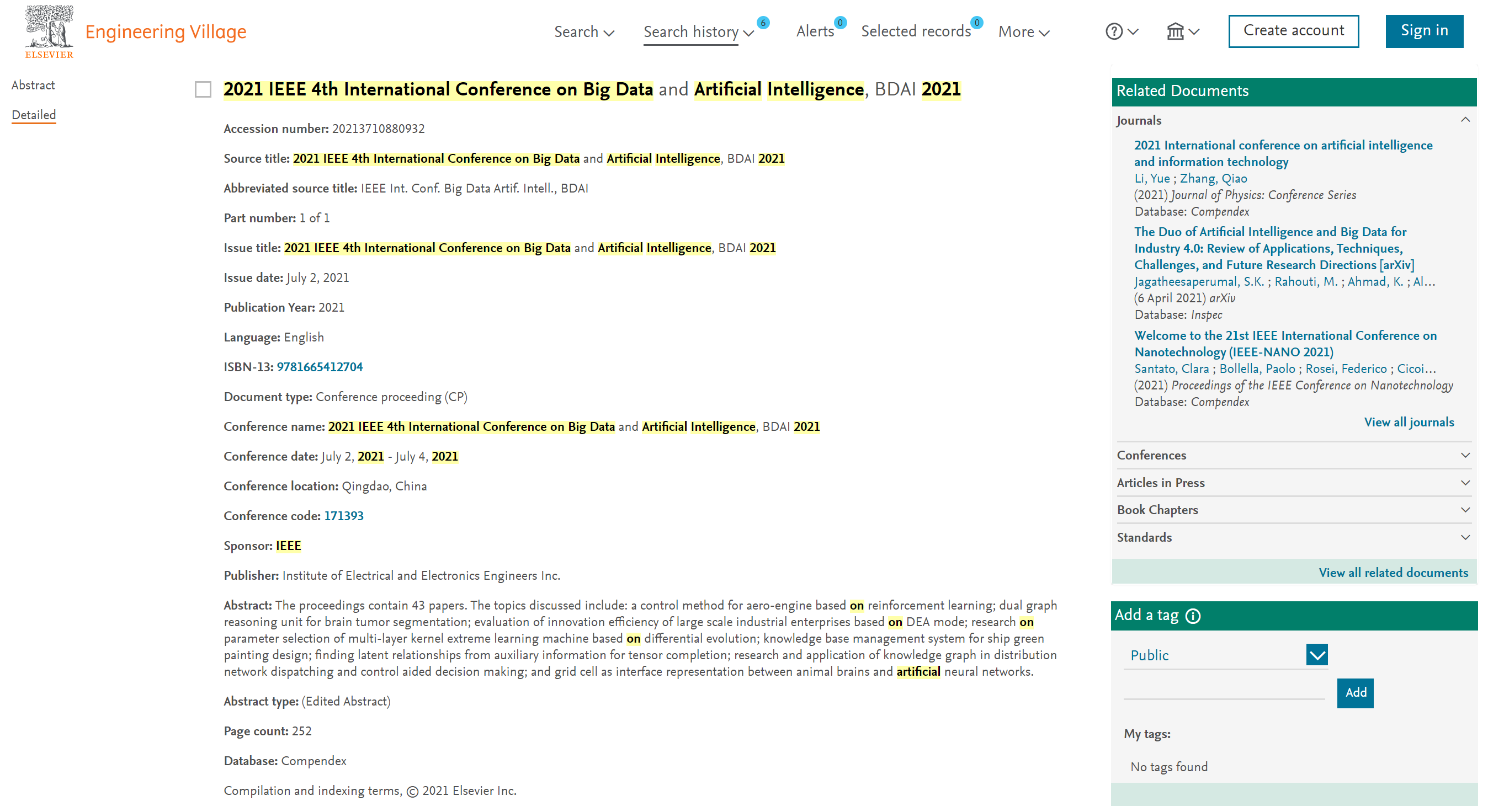Click the Search history count badge

[763, 23]
